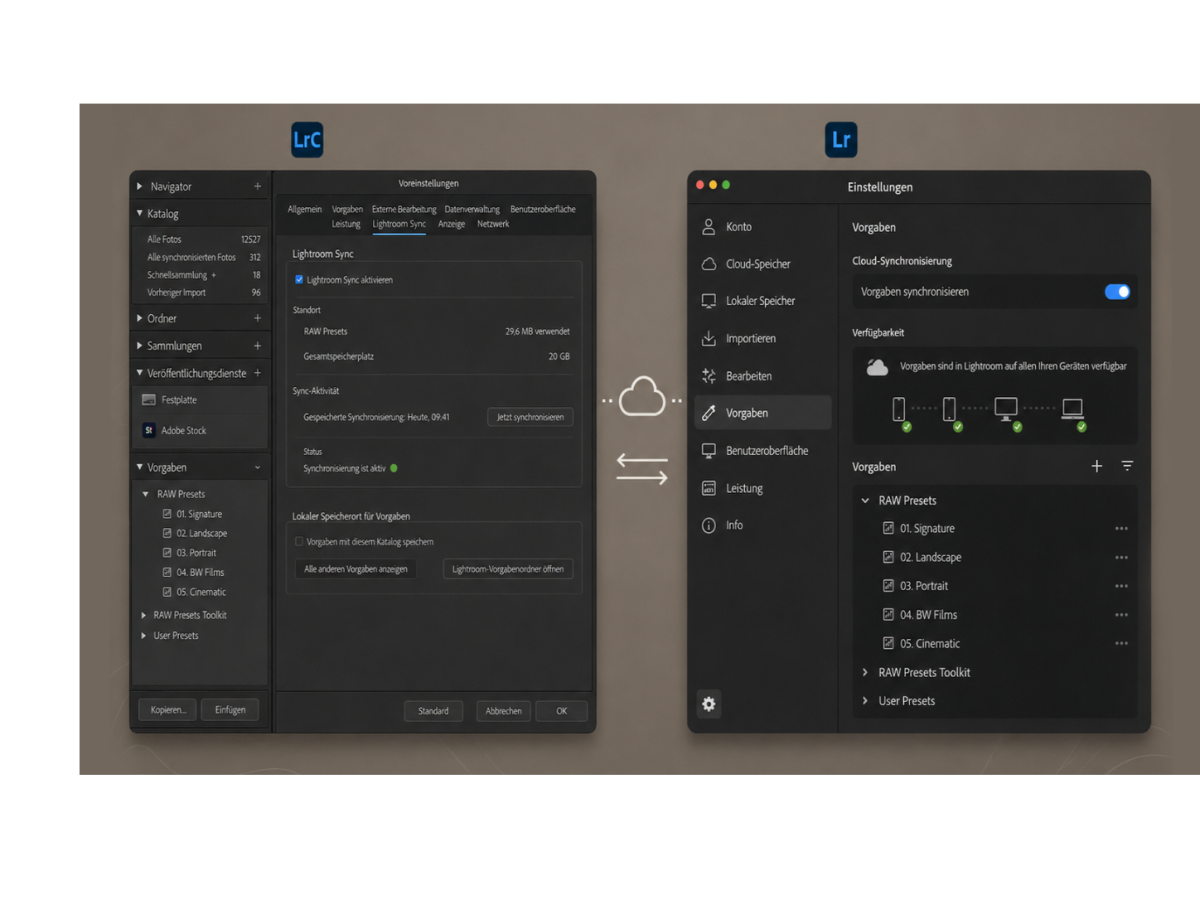Open Konto settings icon
Image resolution: width=1200 pixels, height=900 pixels.
coord(709,227)
